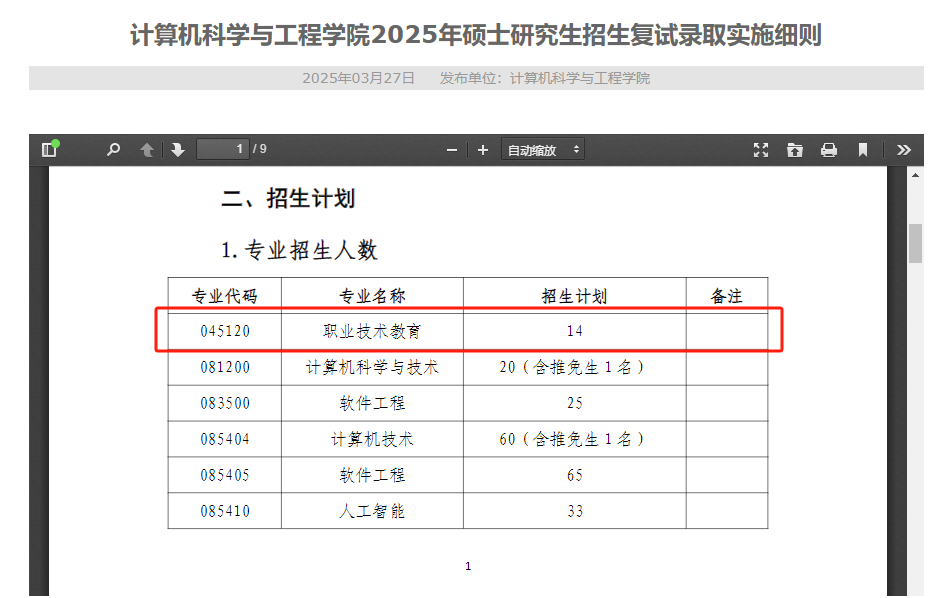Image resolution: width=933 pixels, height=598 pixels.
Task: Click the 备注 column header
Action: point(727,296)
